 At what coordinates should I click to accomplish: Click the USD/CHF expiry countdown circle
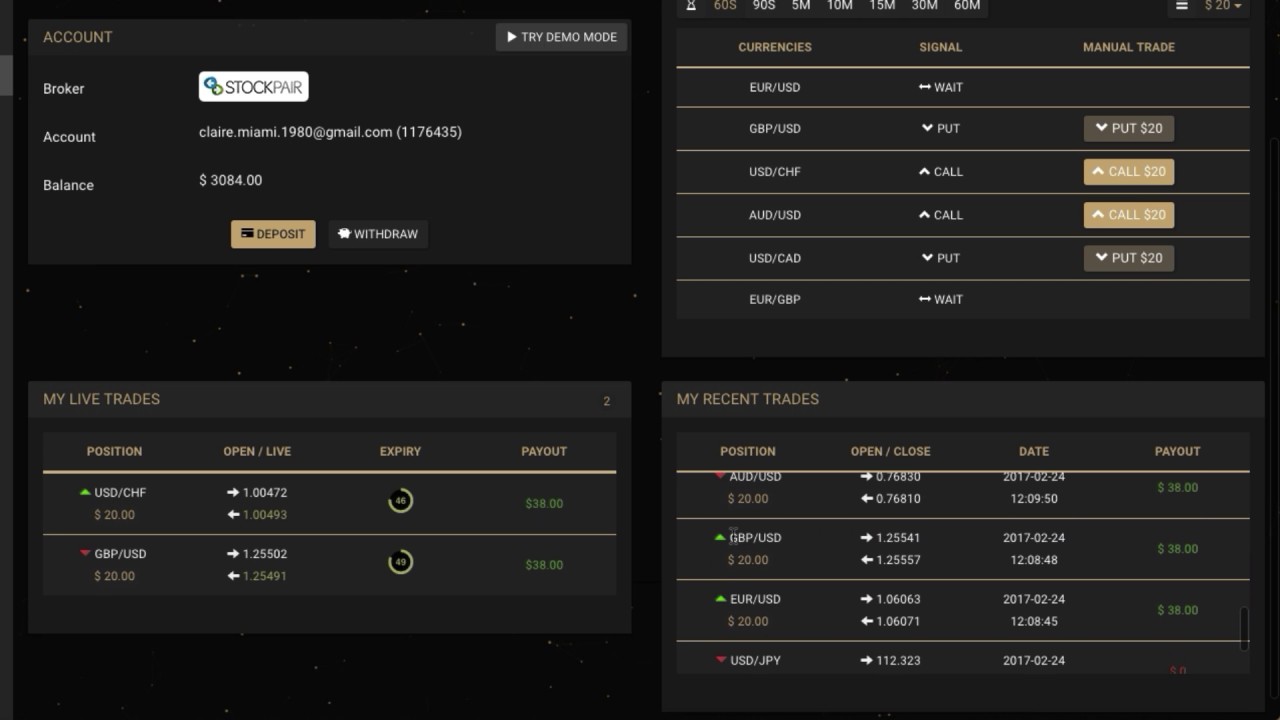pyautogui.click(x=400, y=500)
